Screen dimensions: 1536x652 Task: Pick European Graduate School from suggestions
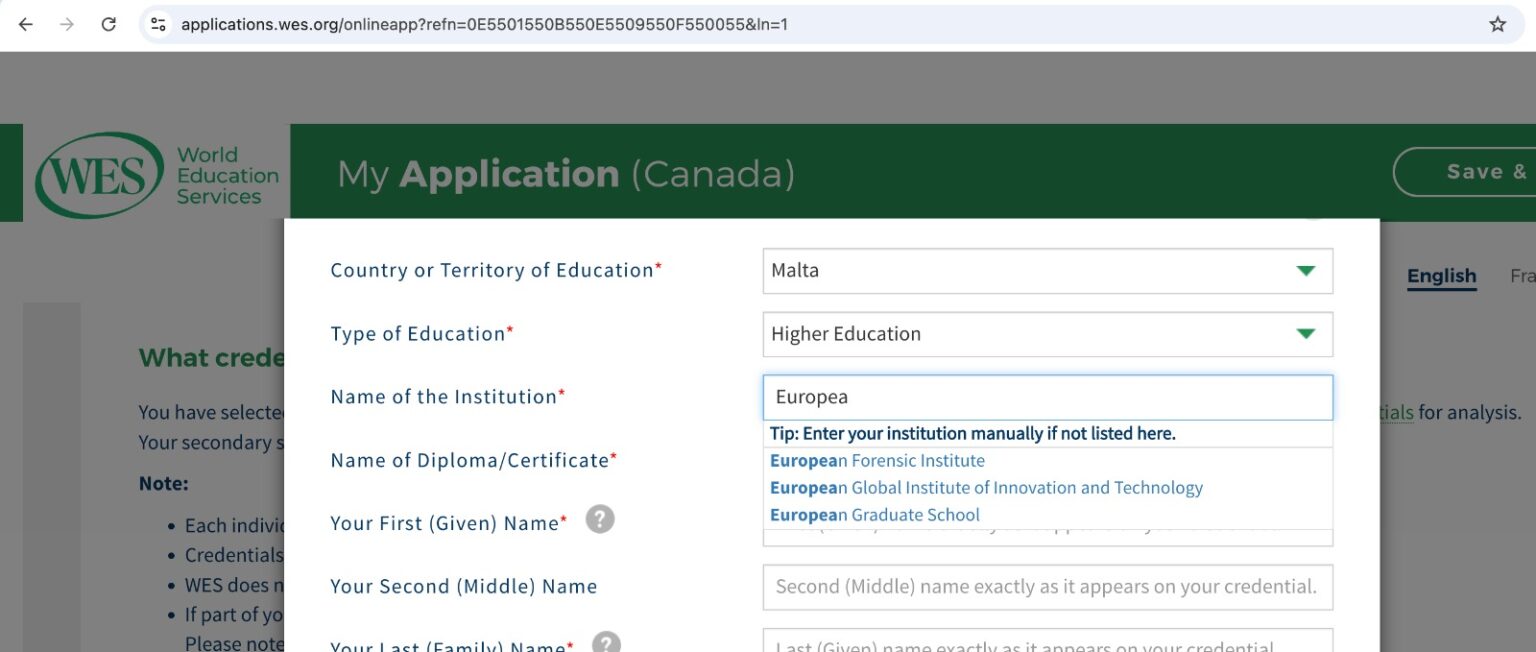pyautogui.click(x=875, y=515)
